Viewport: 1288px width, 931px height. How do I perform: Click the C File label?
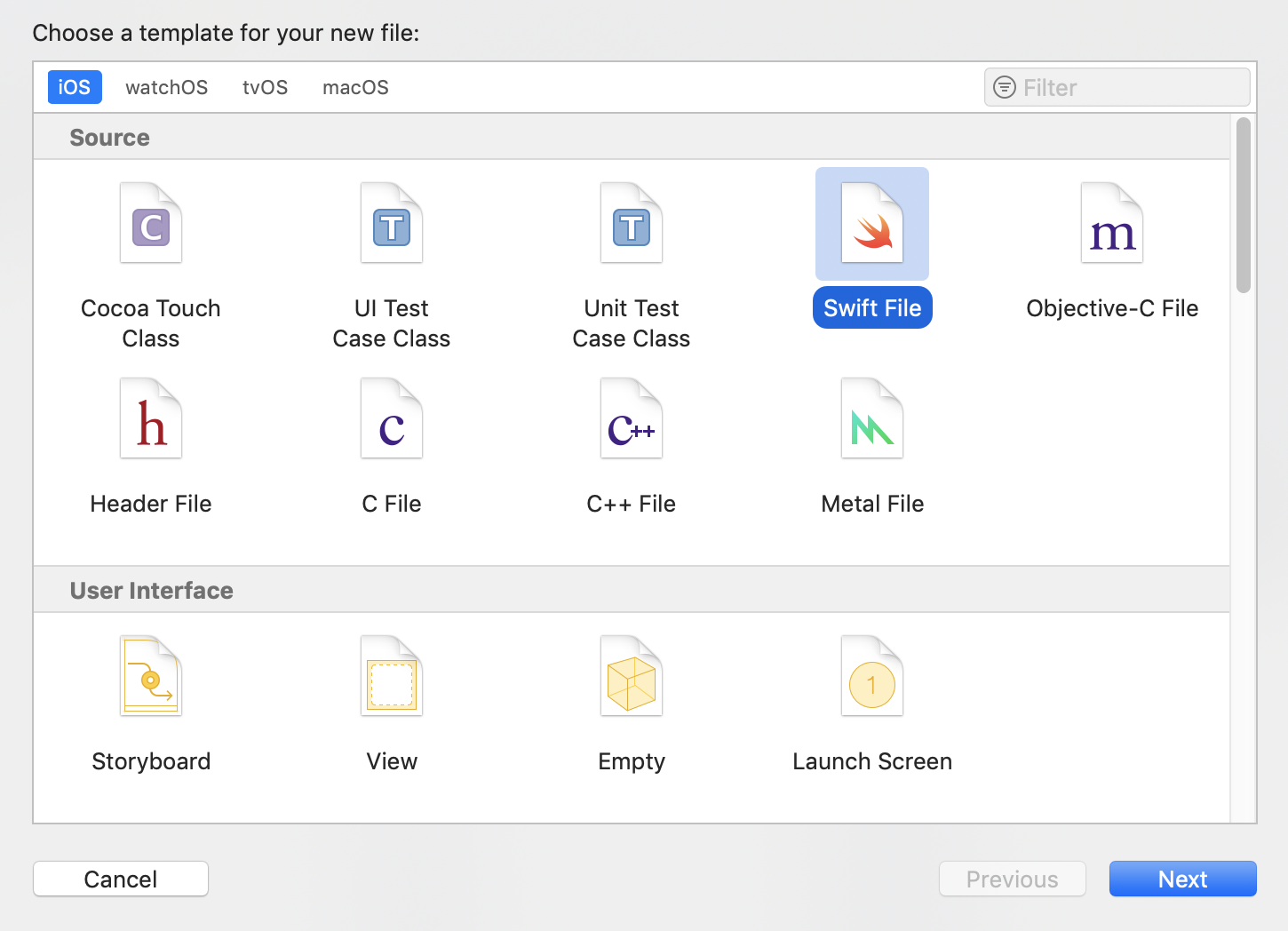pos(392,504)
